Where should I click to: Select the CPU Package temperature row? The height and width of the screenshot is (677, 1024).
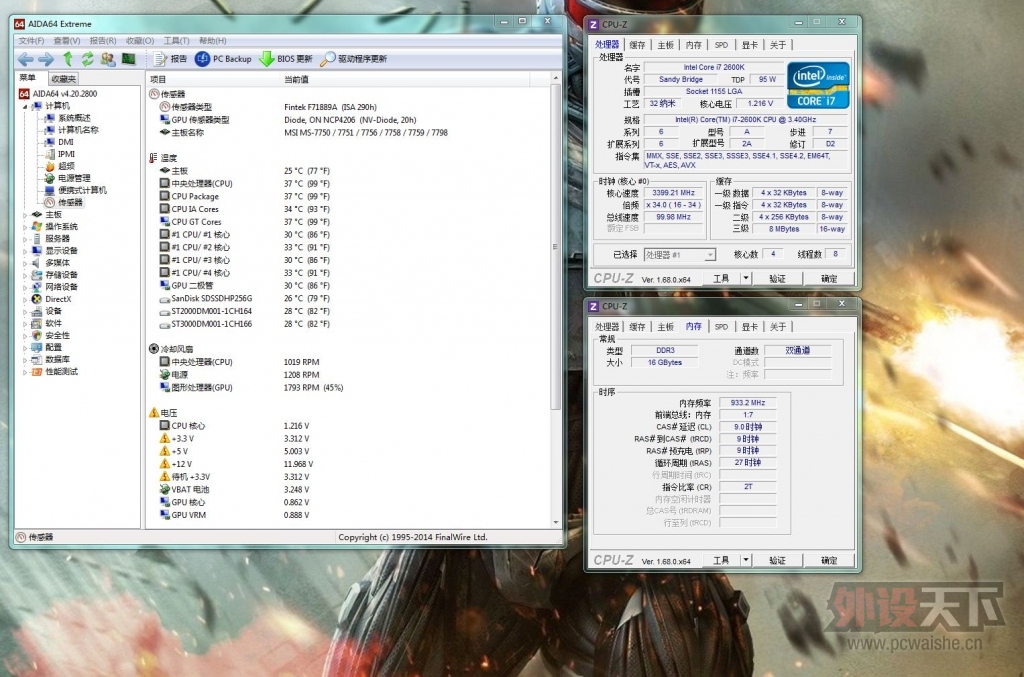[349, 197]
